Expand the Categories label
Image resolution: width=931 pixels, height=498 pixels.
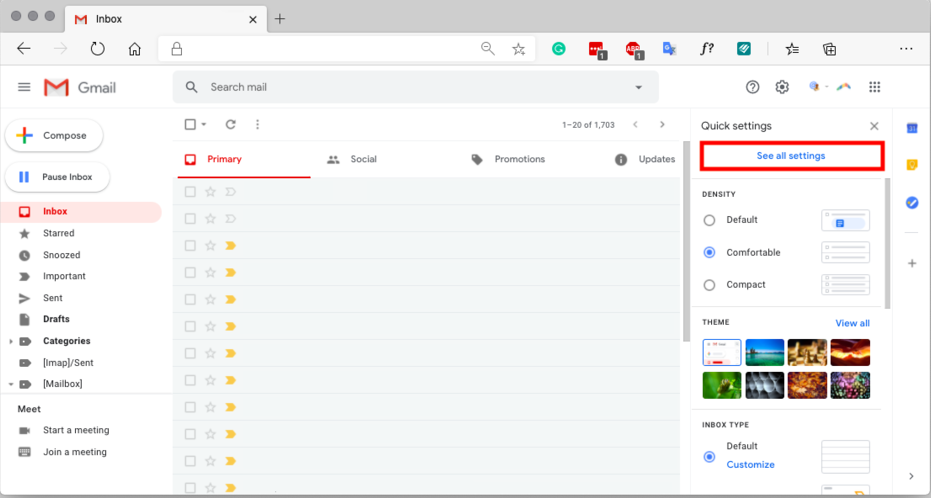[11, 341]
